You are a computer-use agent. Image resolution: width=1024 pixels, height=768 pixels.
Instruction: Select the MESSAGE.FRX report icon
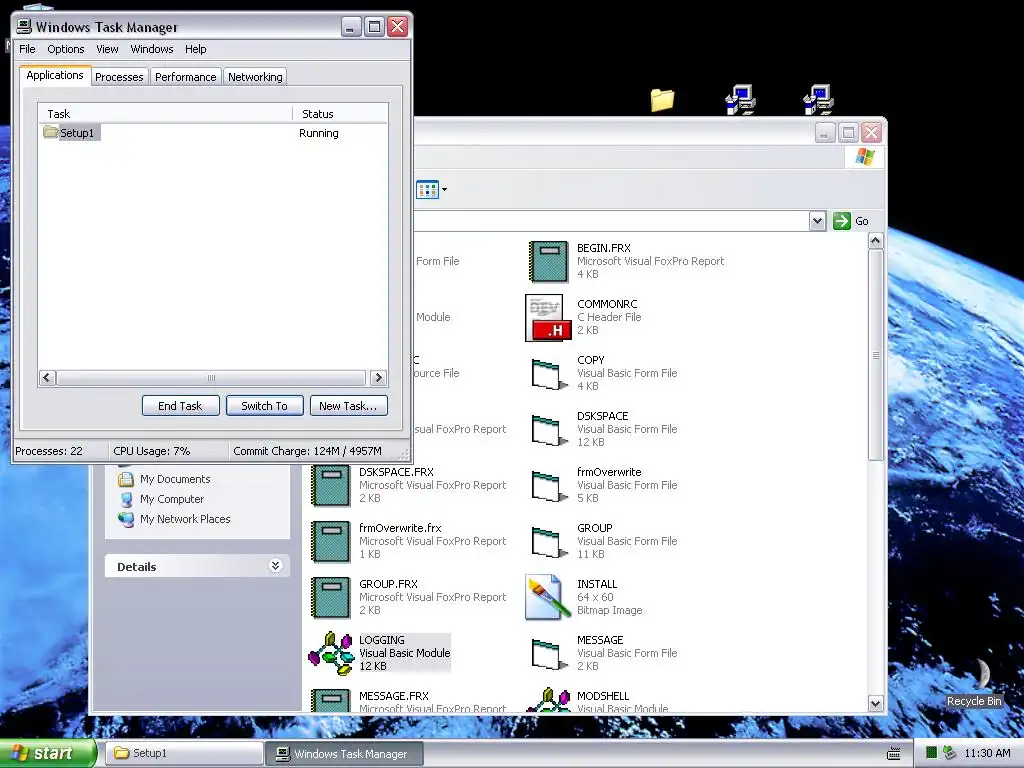click(330, 700)
